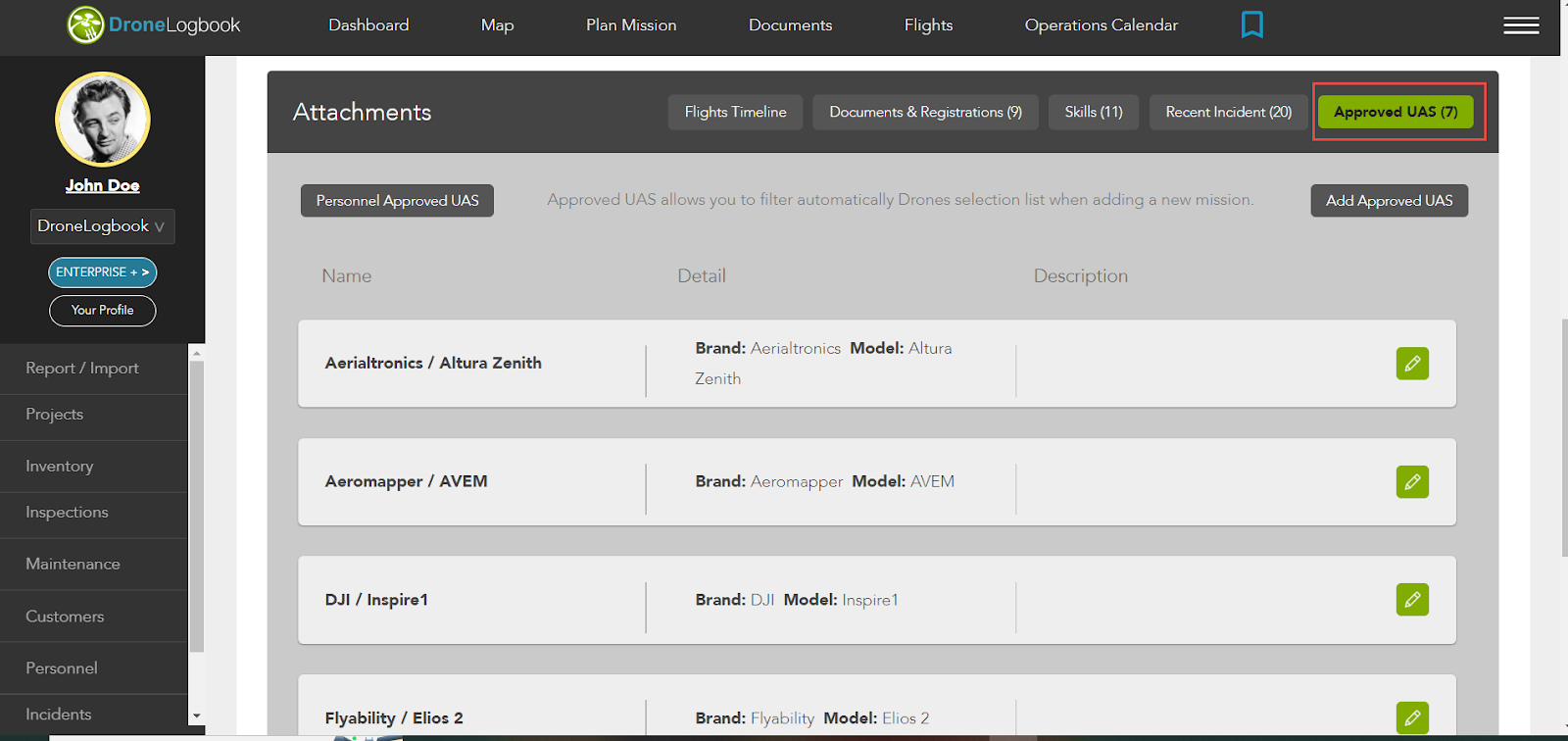The width and height of the screenshot is (1568, 741).
Task: Edit the DJI / Inspire1 entry
Action: coord(1412,600)
